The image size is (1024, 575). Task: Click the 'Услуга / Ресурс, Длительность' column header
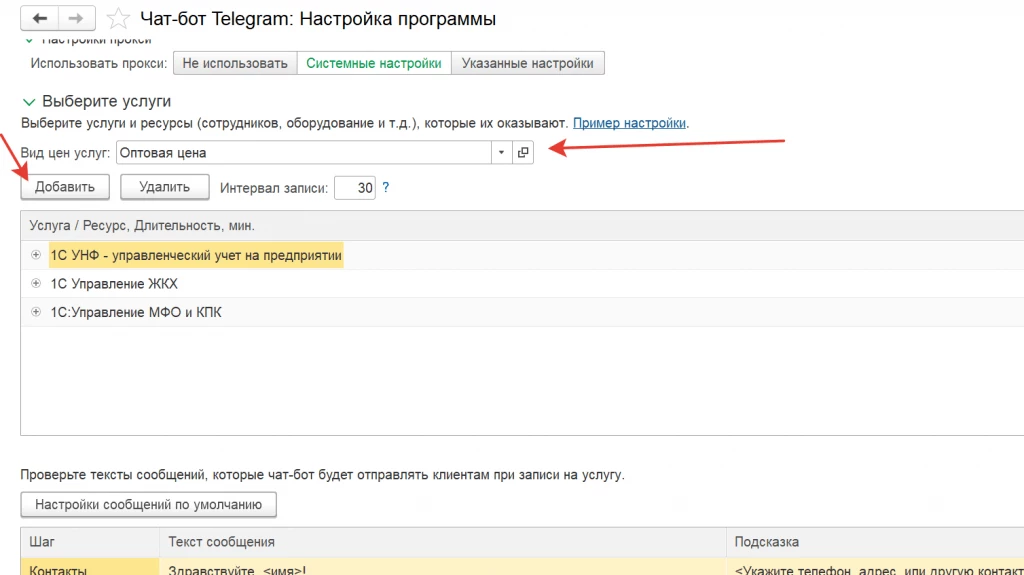coord(522,225)
